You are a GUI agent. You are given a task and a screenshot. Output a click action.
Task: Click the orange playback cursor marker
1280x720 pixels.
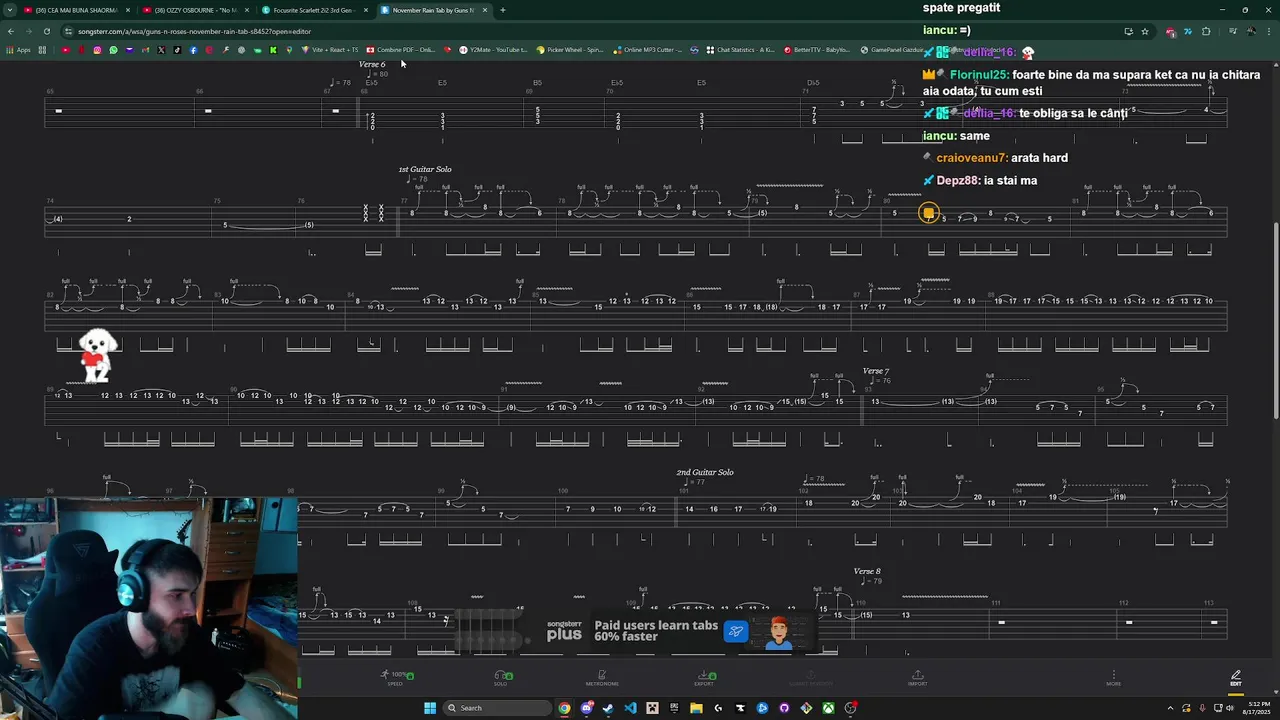[x=929, y=212]
